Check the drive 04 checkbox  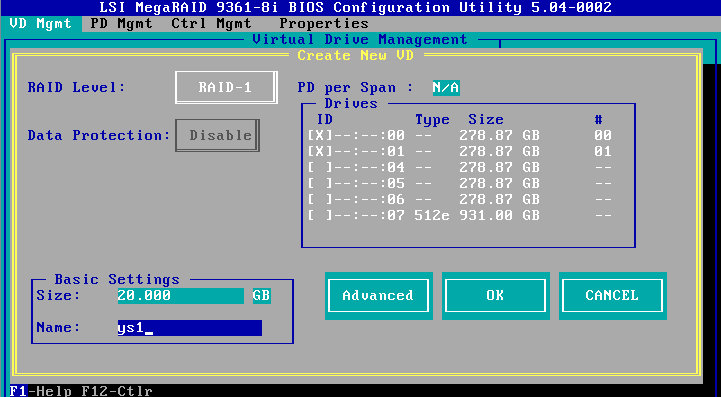pos(320,167)
